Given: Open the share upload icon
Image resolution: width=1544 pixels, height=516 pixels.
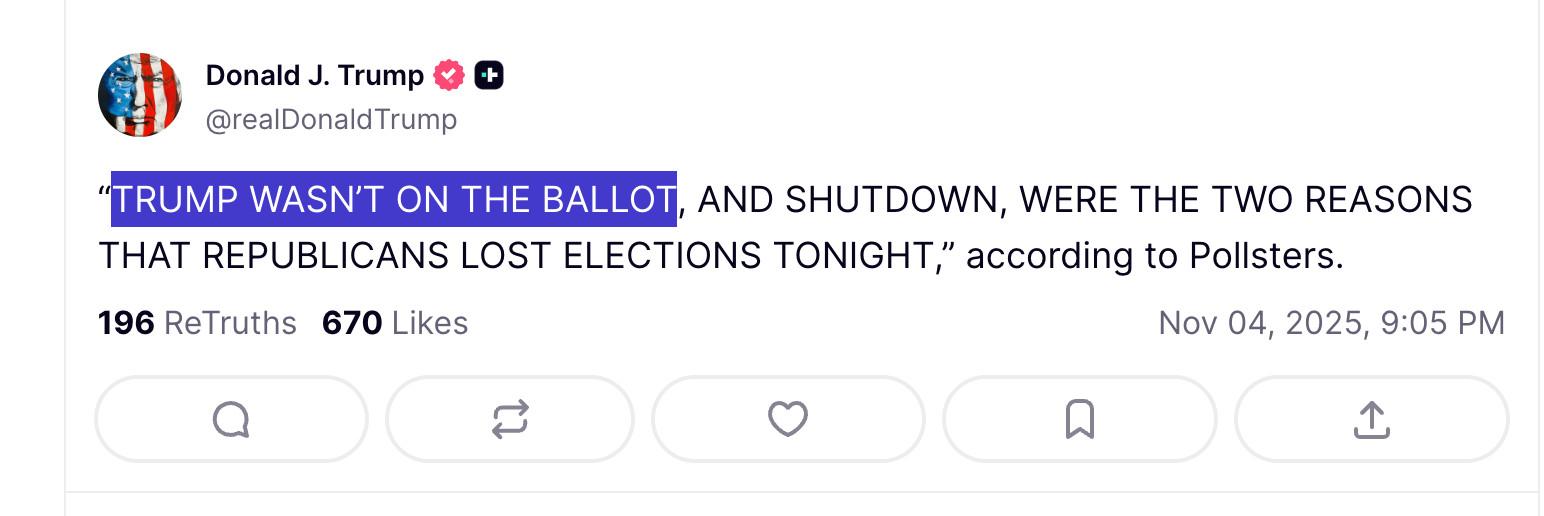Looking at the screenshot, I should click(x=1371, y=419).
